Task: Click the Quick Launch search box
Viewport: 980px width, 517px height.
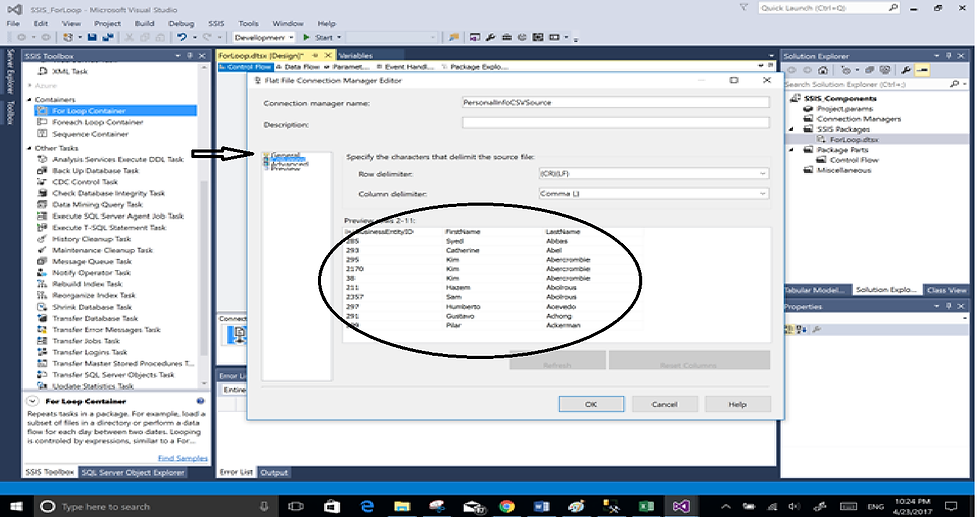Action: [x=829, y=8]
